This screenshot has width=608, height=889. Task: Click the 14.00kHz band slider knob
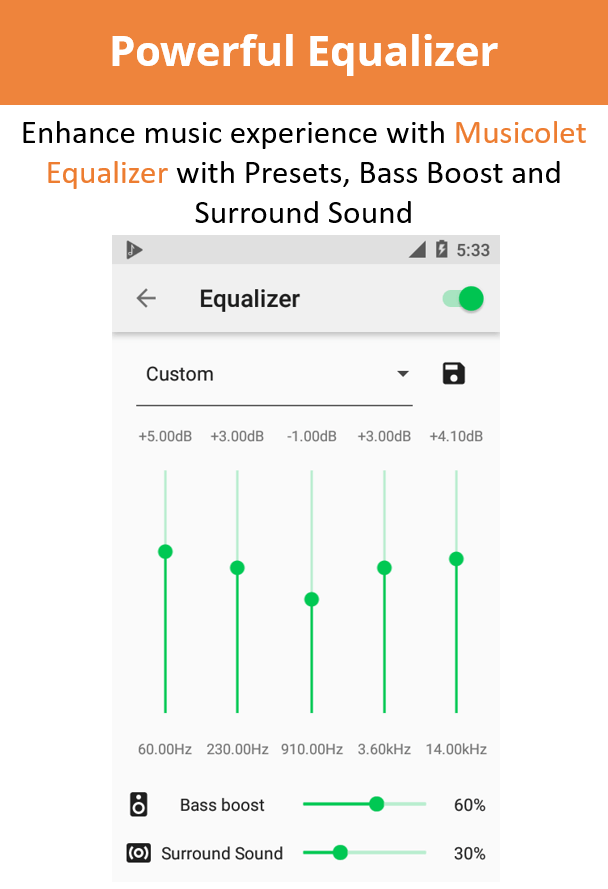456,559
